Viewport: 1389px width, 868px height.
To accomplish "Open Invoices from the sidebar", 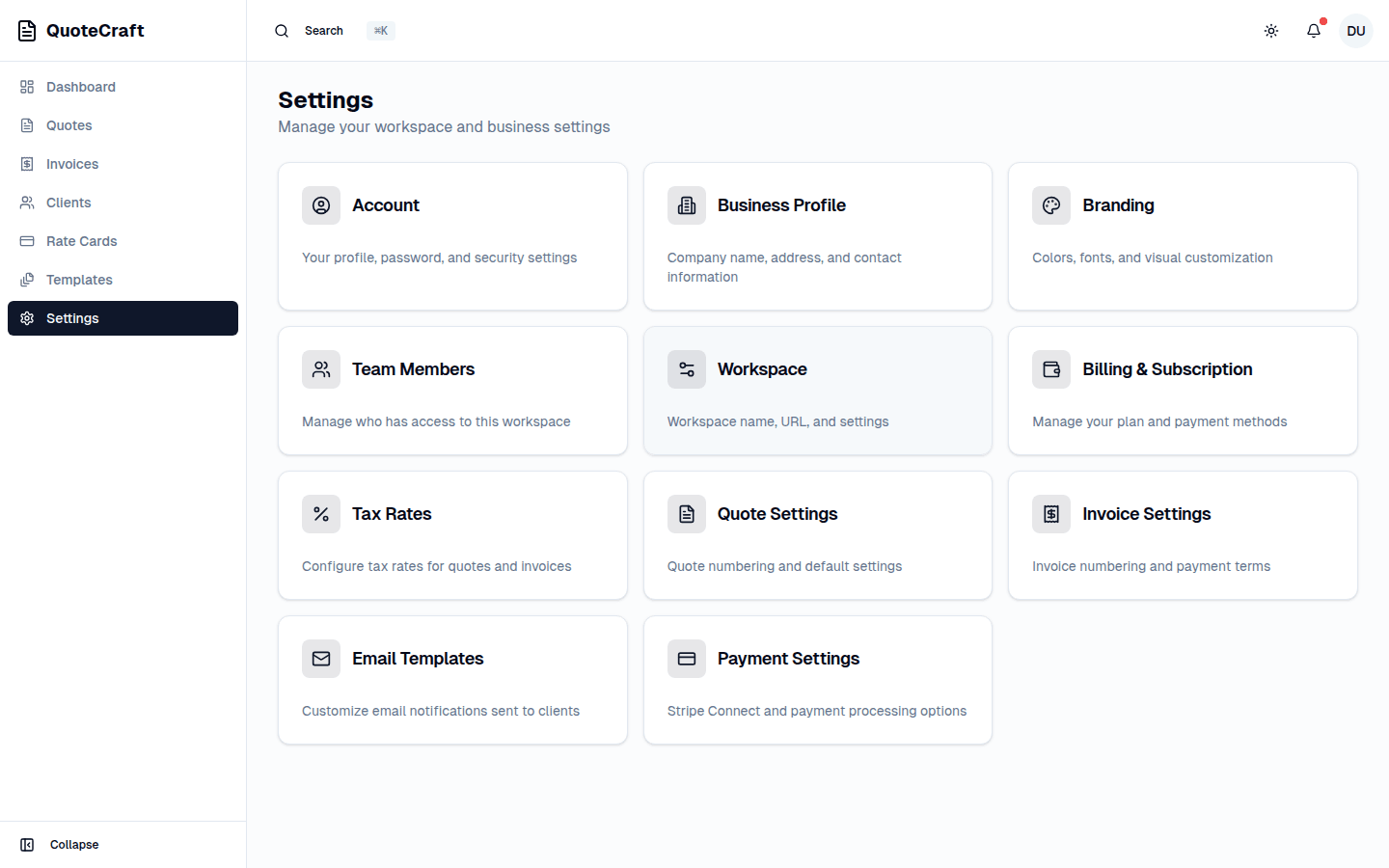I will click(x=71, y=164).
